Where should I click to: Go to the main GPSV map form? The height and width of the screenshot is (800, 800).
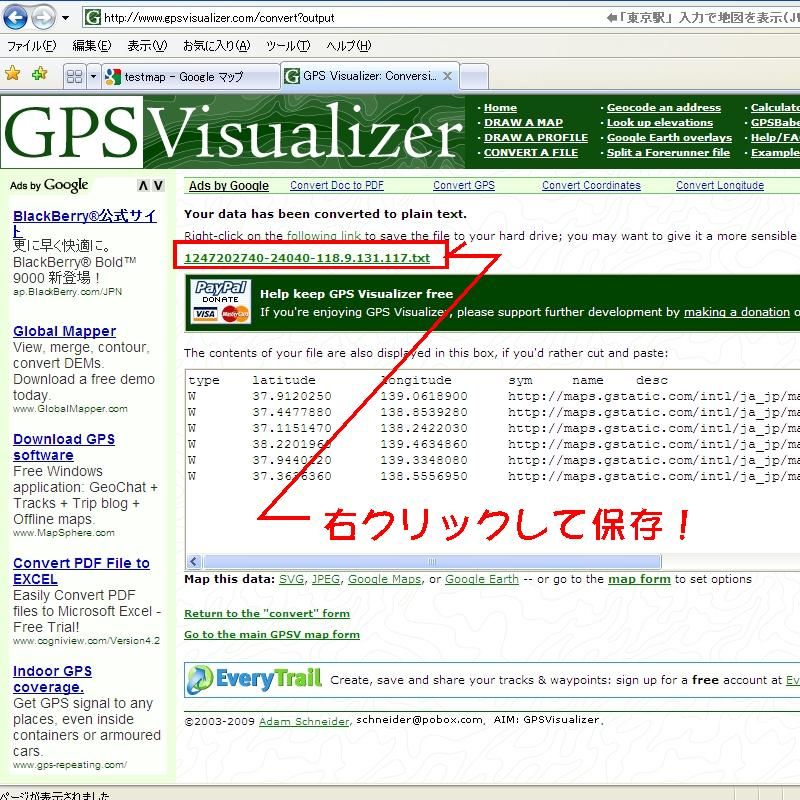pos(272,634)
